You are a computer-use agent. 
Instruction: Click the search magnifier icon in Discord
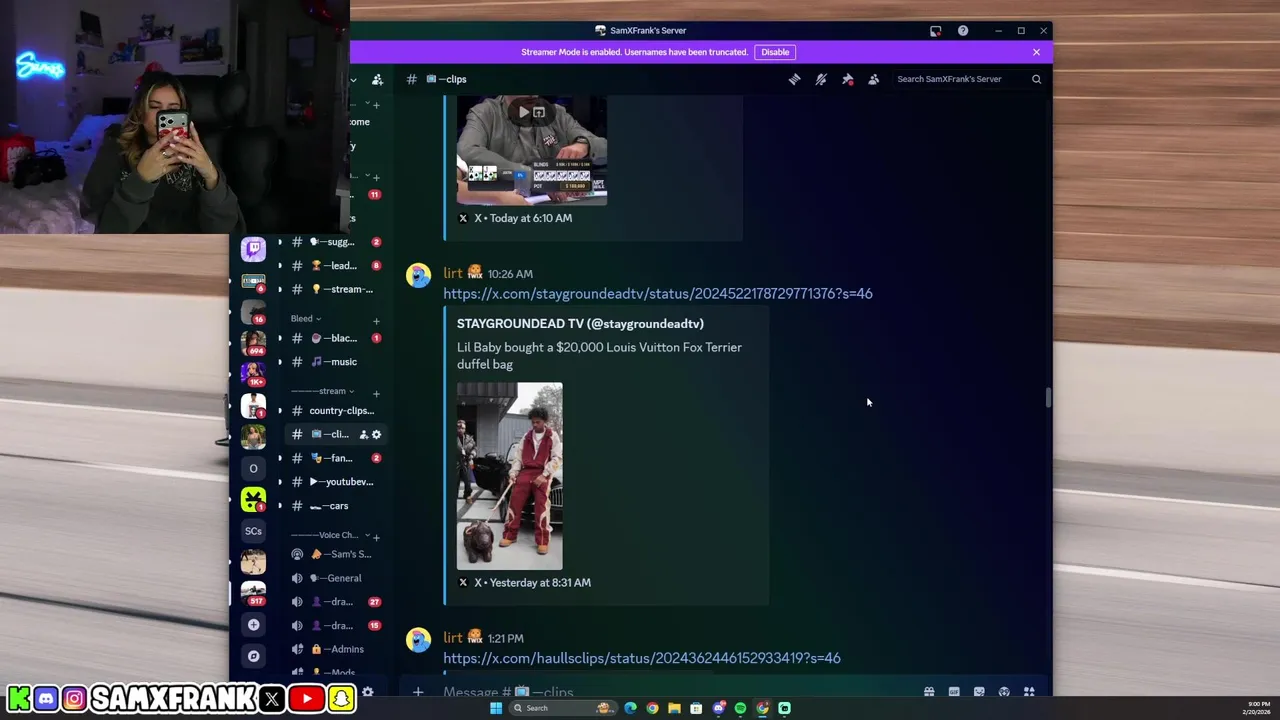pos(1036,79)
